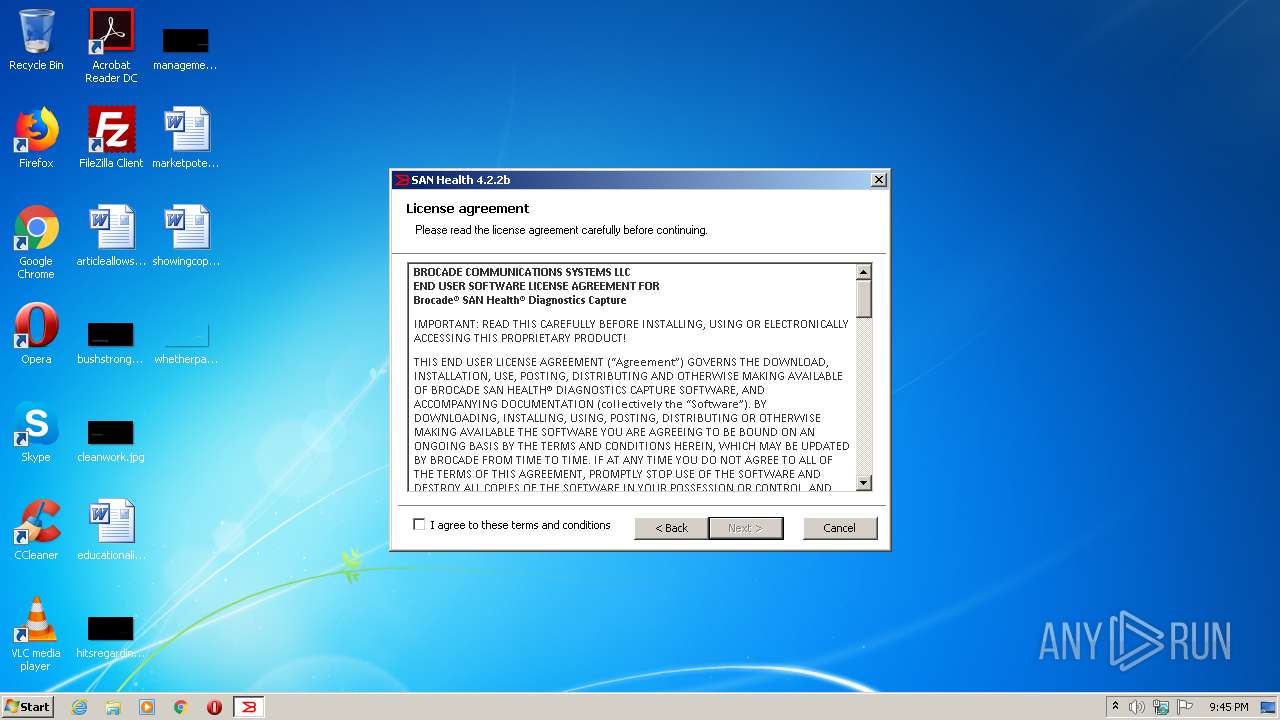Launch Acrobat Reader DC from desktop
1280x720 pixels.
click(111, 46)
